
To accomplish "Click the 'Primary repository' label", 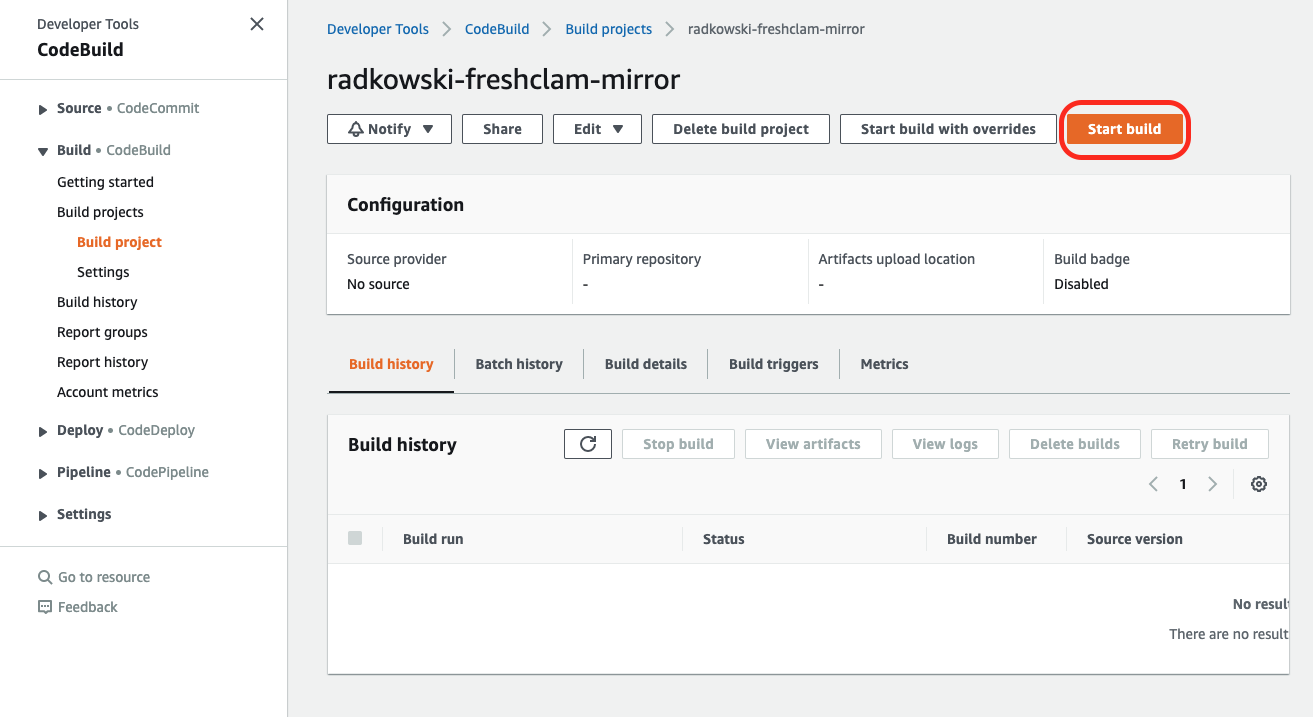I will (x=642, y=259).
